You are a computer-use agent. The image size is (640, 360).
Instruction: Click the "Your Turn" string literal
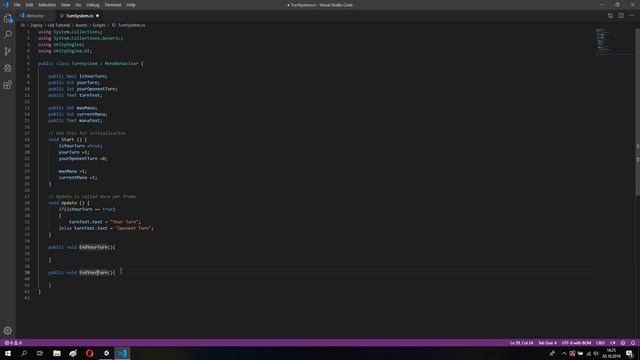[124, 222]
